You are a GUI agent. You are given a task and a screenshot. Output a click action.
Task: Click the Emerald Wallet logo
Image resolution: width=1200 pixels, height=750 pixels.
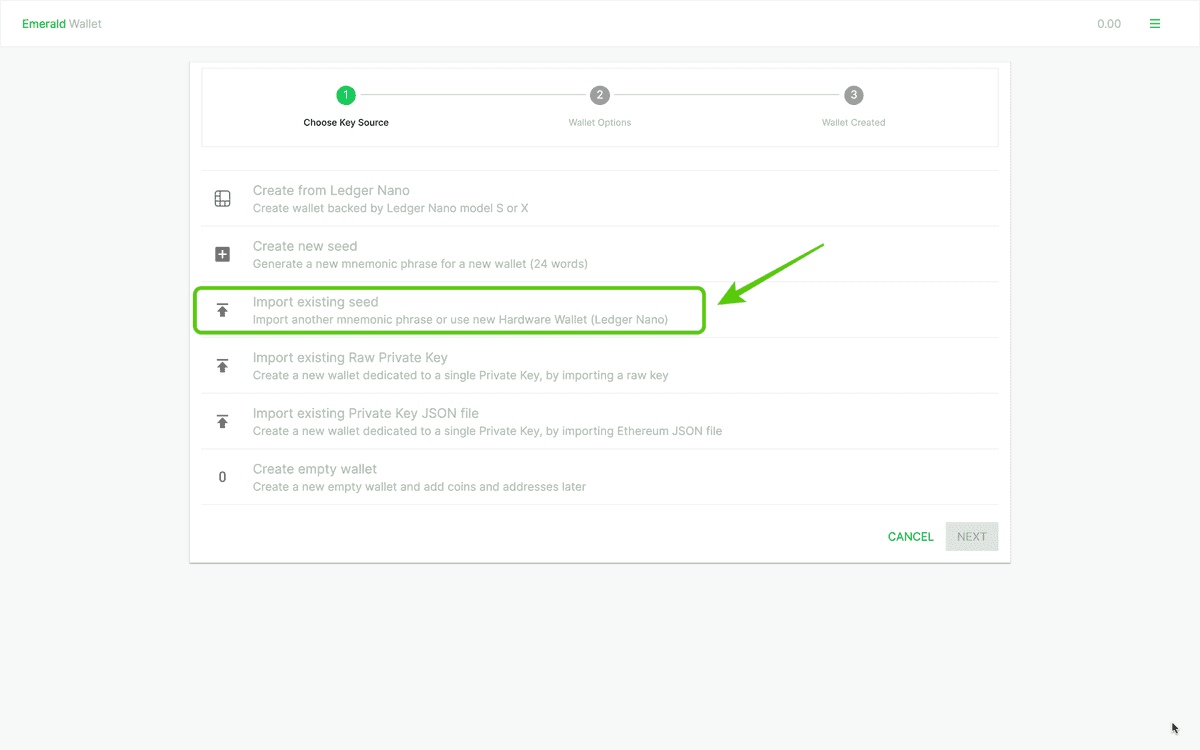pos(61,23)
